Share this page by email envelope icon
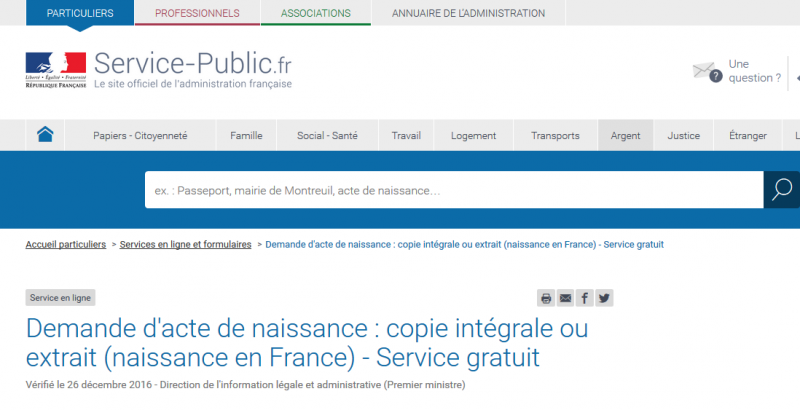 565,298
